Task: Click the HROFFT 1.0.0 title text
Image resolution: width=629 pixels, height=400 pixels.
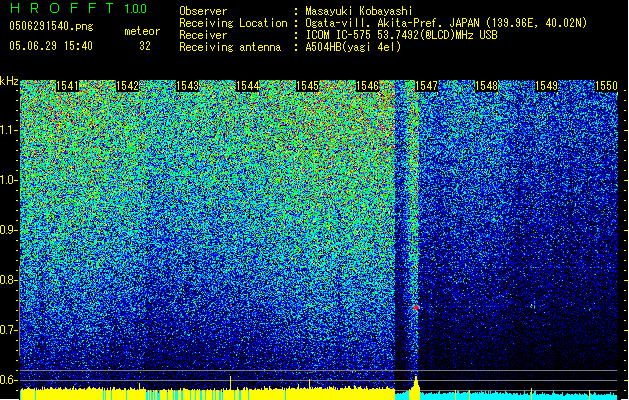Action: [79, 8]
